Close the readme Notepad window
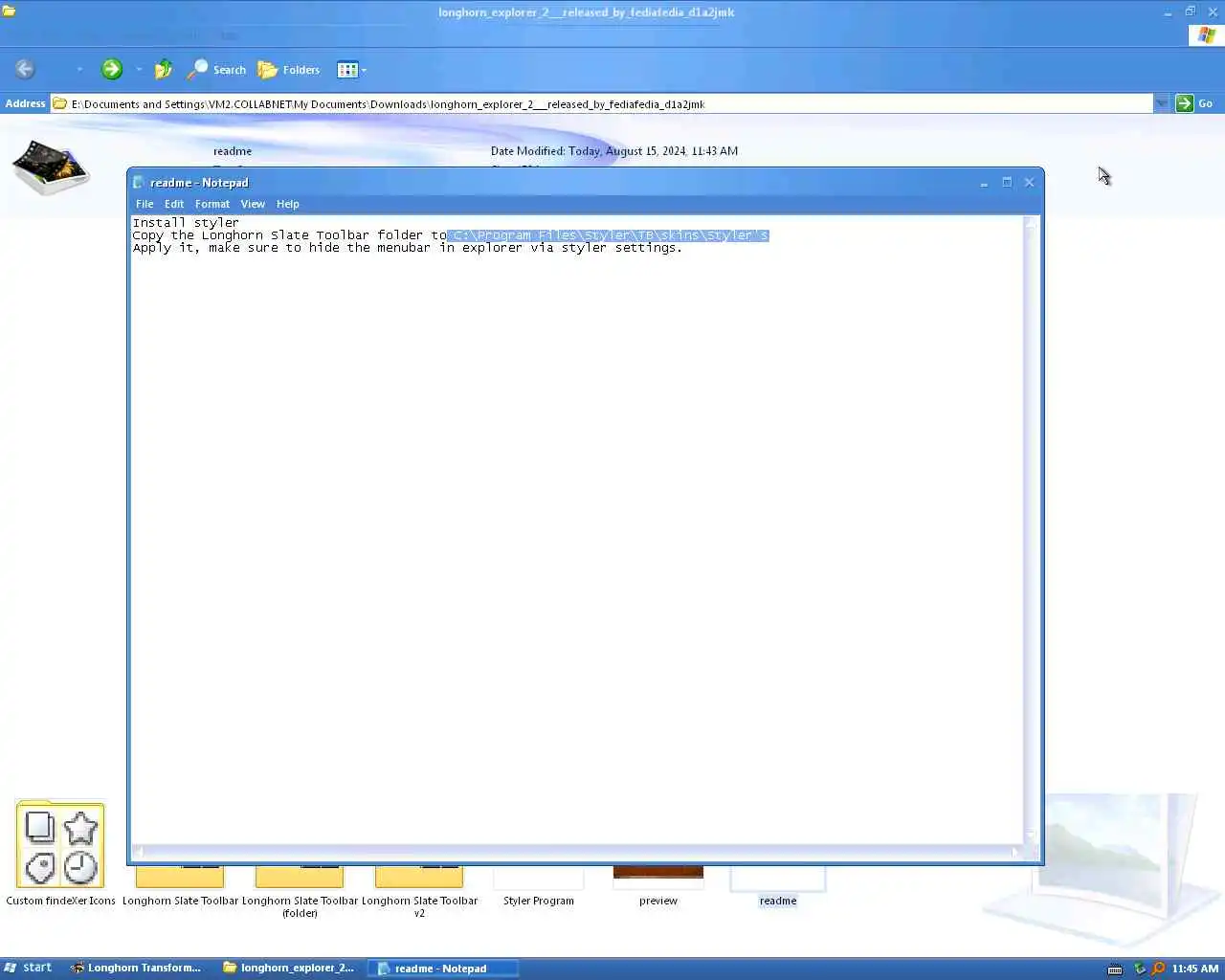The height and width of the screenshot is (980, 1225). [x=1030, y=182]
